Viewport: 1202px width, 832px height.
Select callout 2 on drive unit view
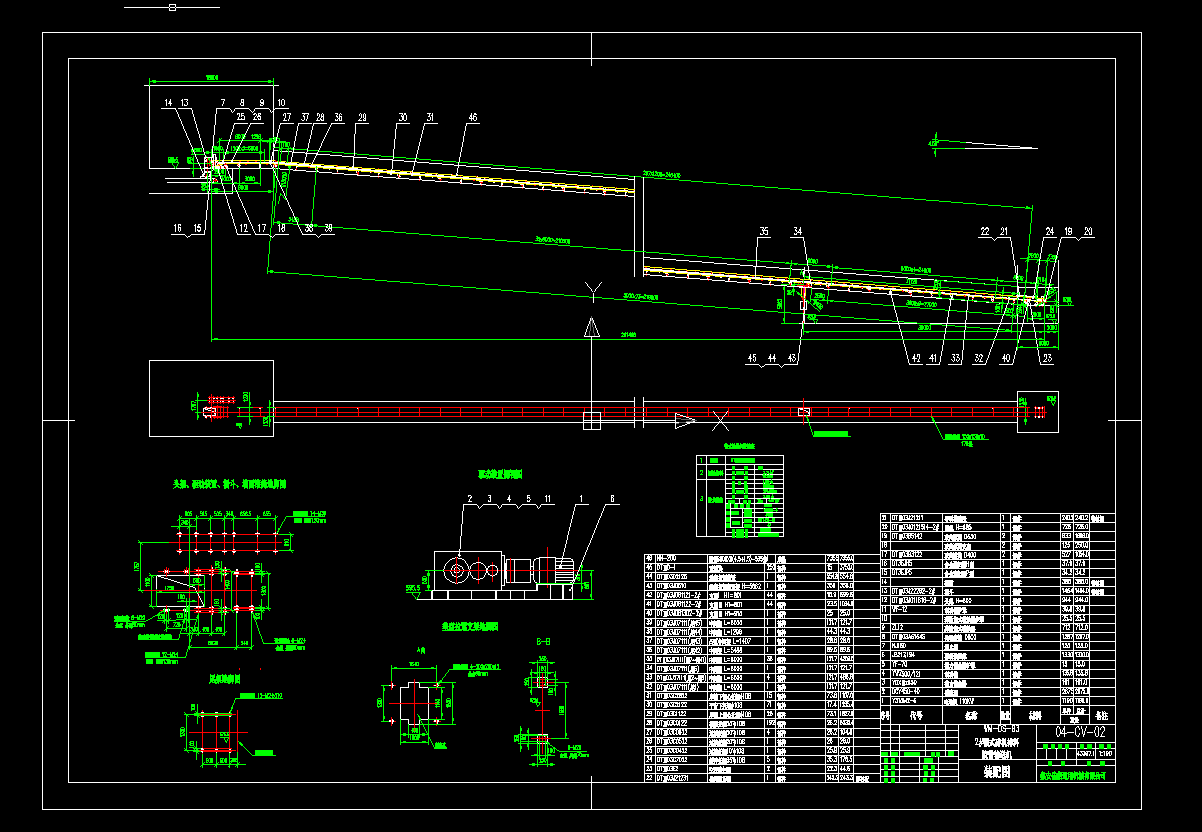click(x=469, y=497)
